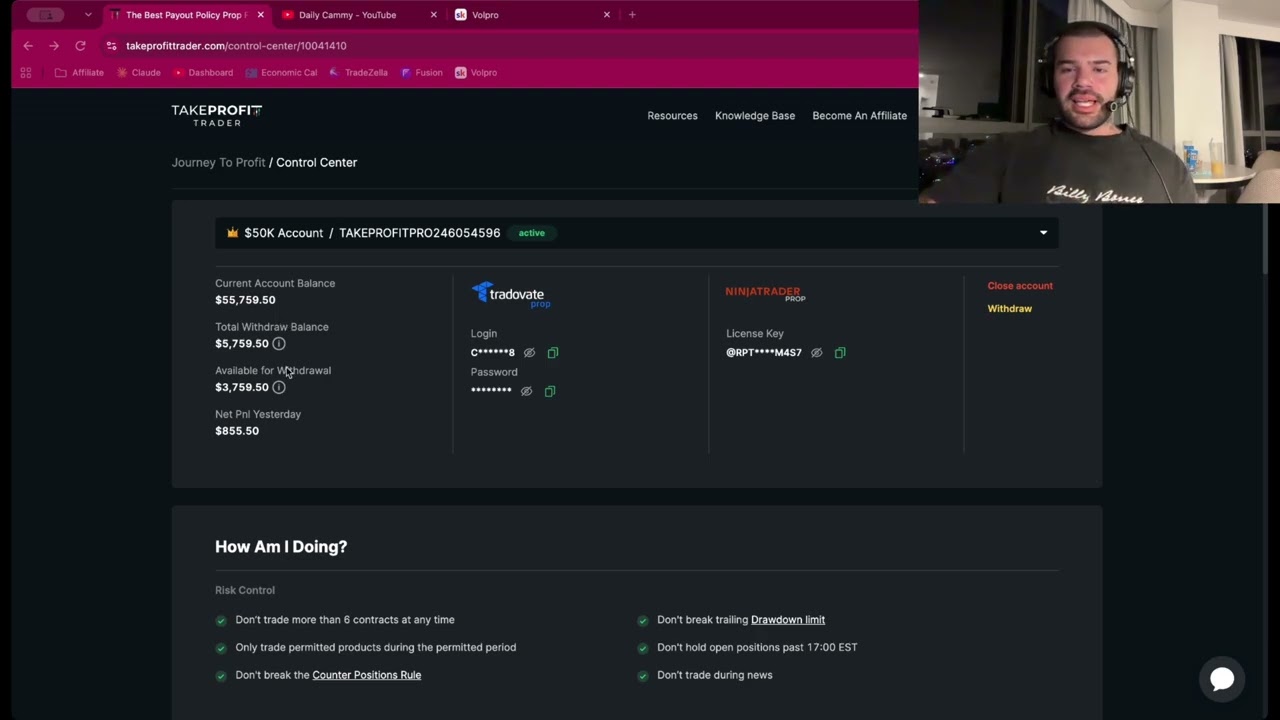This screenshot has width=1280, height=720.
Task: Click the $855.50 Net Pnl value
Action: click(237, 431)
